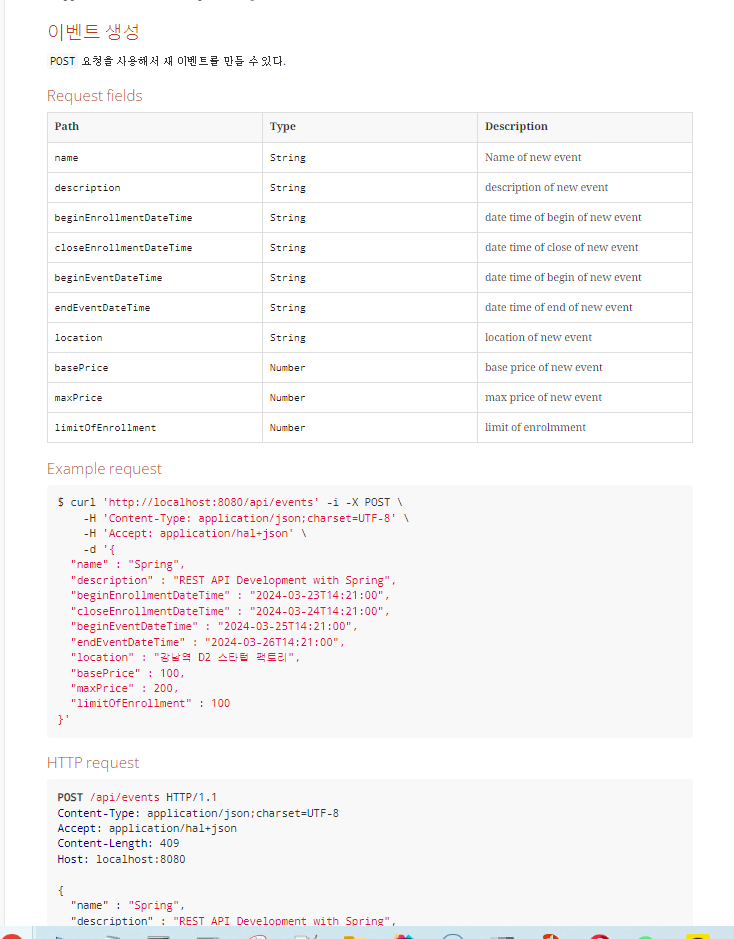The height and width of the screenshot is (939, 734).
Task: Click closeEnrollmentDateTime 2024-03-24 line
Action: [230, 611]
